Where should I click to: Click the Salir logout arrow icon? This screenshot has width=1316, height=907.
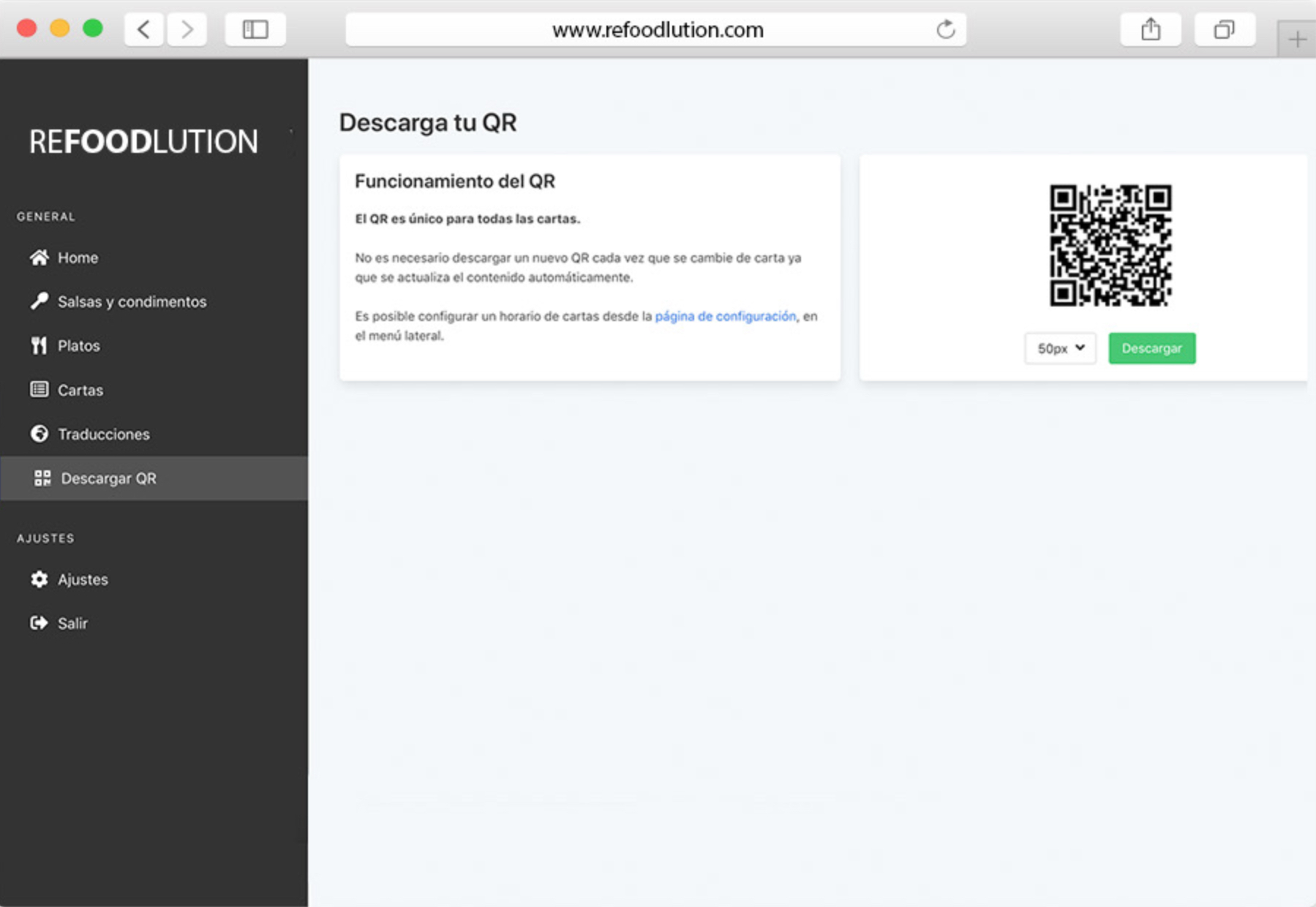click(39, 623)
